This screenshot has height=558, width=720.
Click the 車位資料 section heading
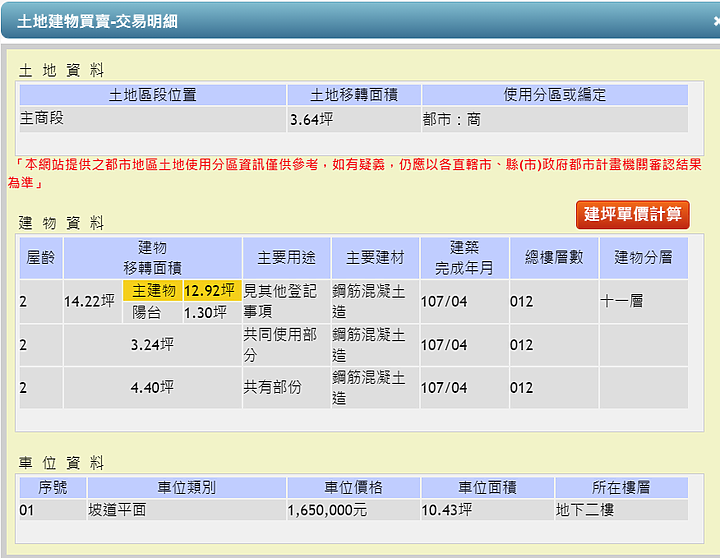click(62, 463)
